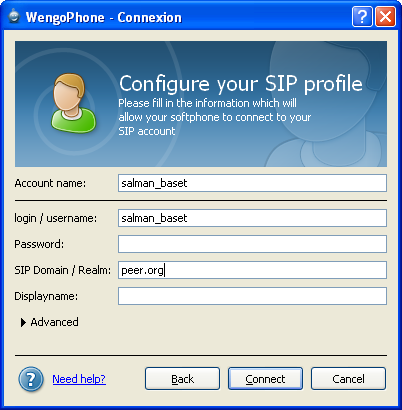The width and height of the screenshot is (402, 410).
Task: Click the WengoPhone title bar app icon
Action: (x=14, y=16)
